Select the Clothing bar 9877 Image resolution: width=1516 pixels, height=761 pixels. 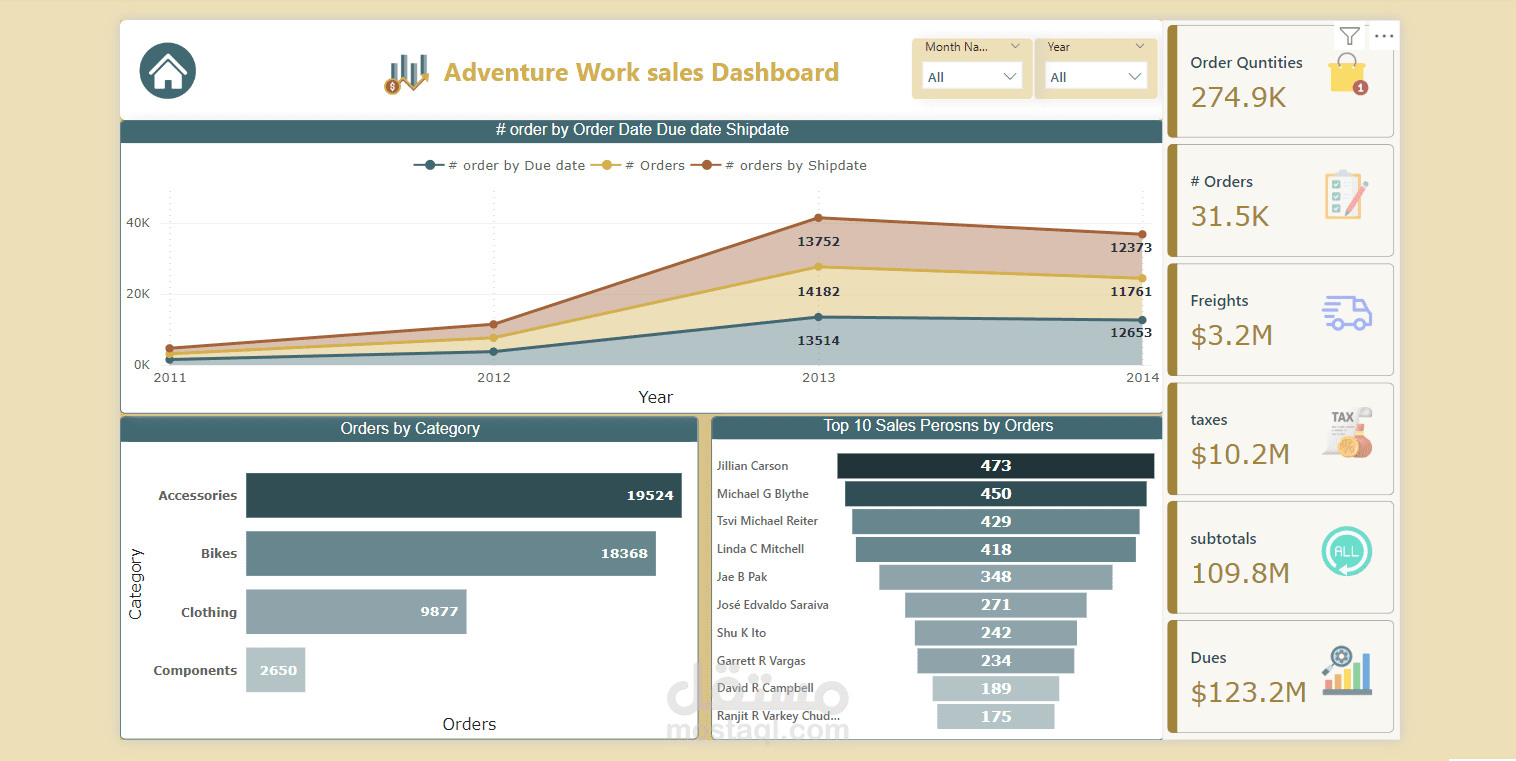click(x=356, y=612)
